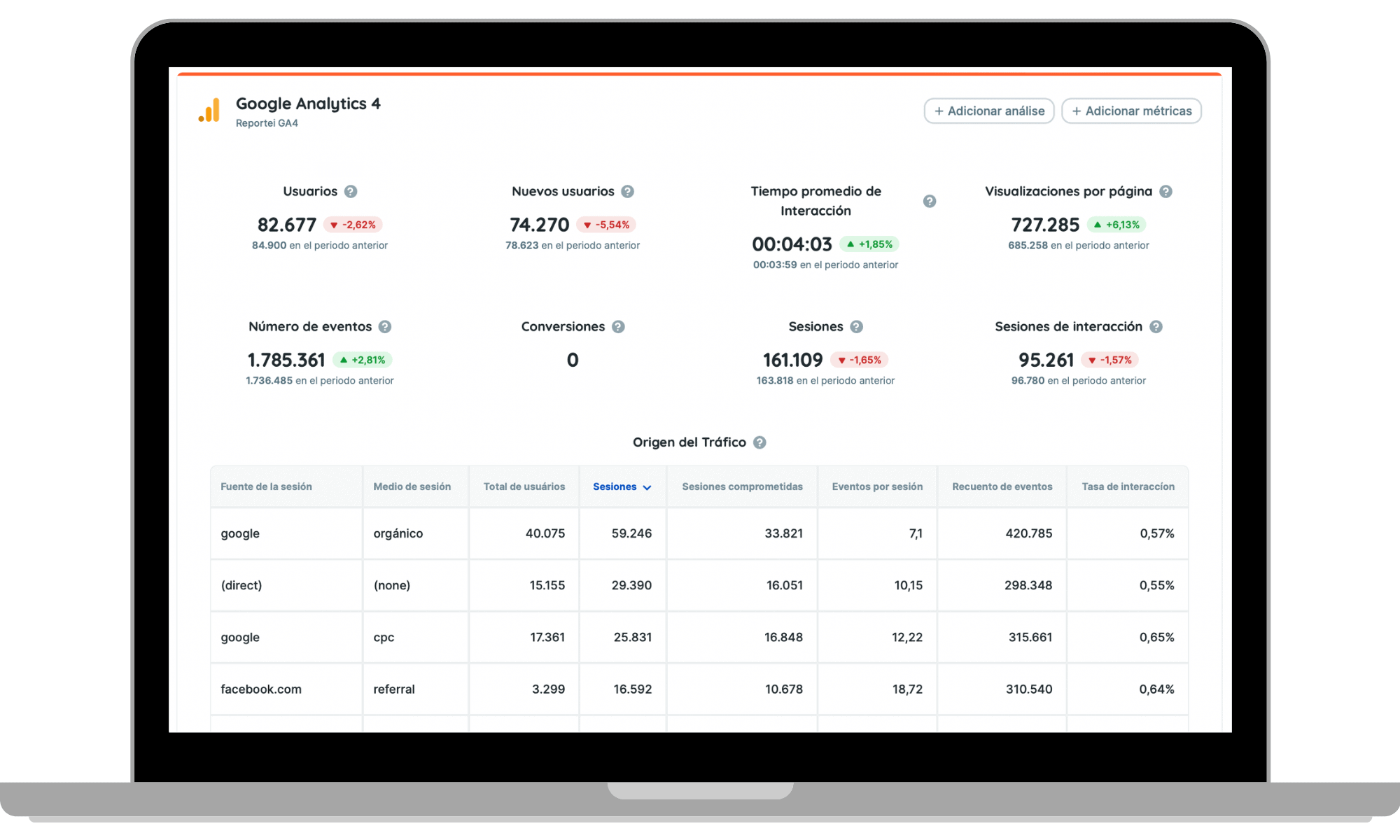Click the 33.821 engaged sessions cell
This screenshot has width=1400, height=840.
tap(742, 533)
